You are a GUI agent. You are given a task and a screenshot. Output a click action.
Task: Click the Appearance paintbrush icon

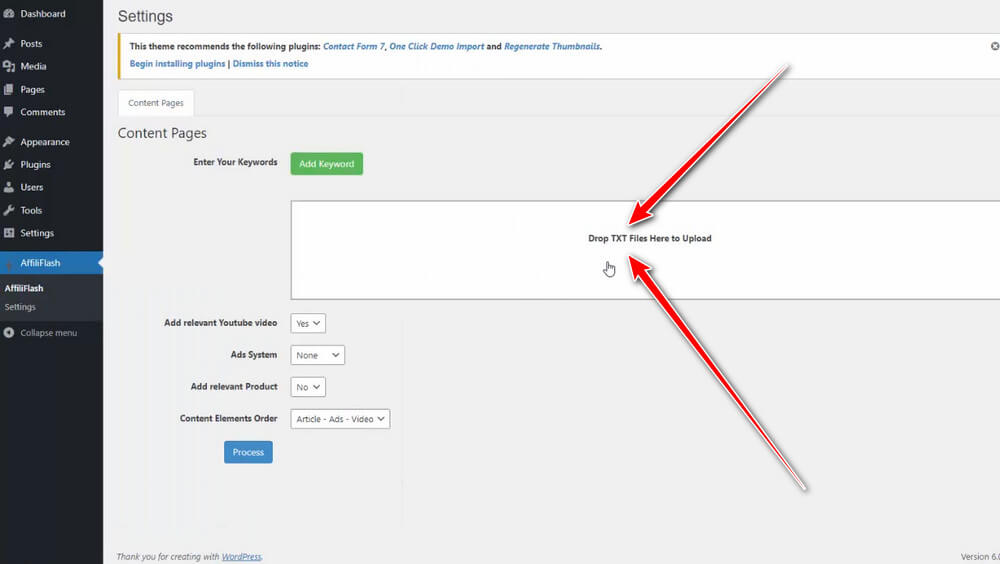point(9,142)
